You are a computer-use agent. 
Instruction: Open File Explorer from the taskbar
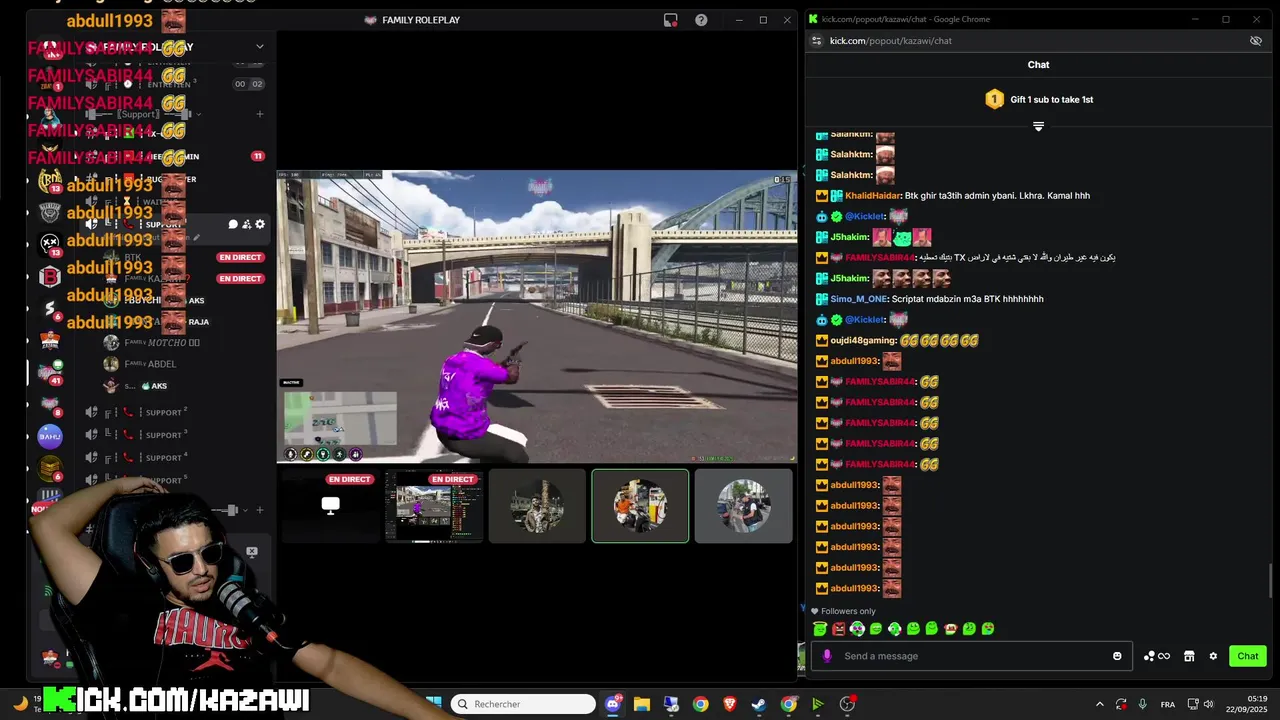[x=642, y=704]
